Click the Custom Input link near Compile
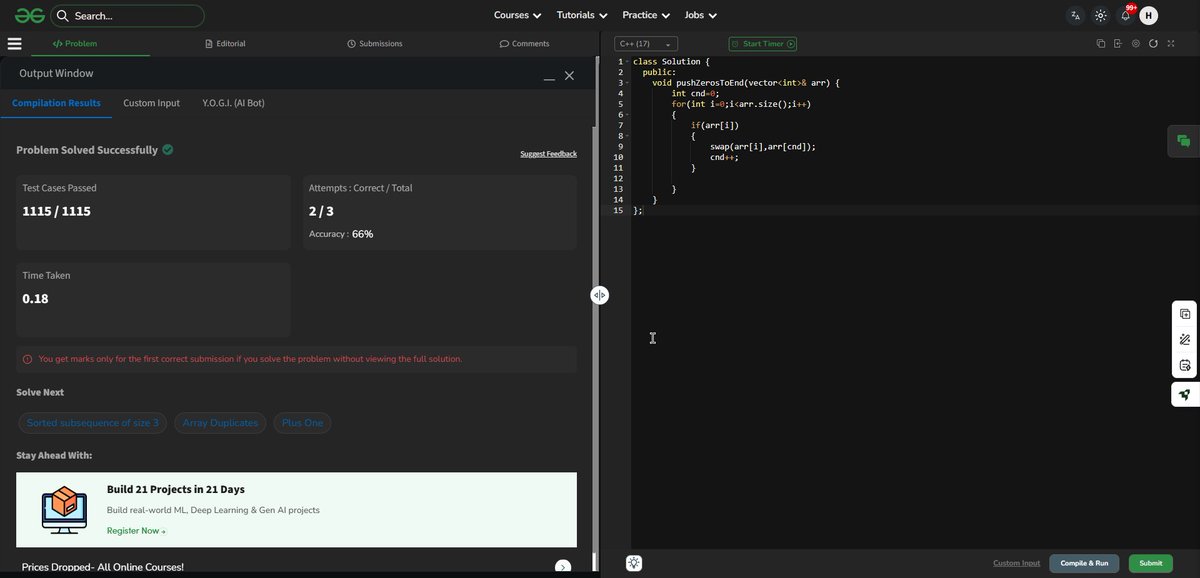The height and width of the screenshot is (578, 1200). point(1016,563)
